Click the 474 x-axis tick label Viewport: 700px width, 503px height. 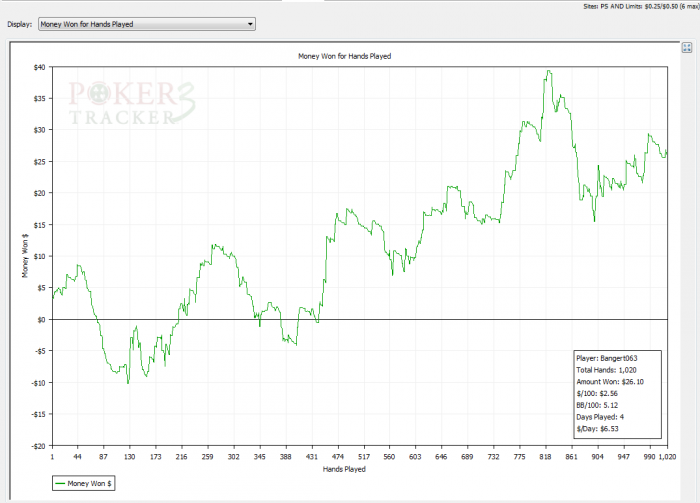[338, 457]
